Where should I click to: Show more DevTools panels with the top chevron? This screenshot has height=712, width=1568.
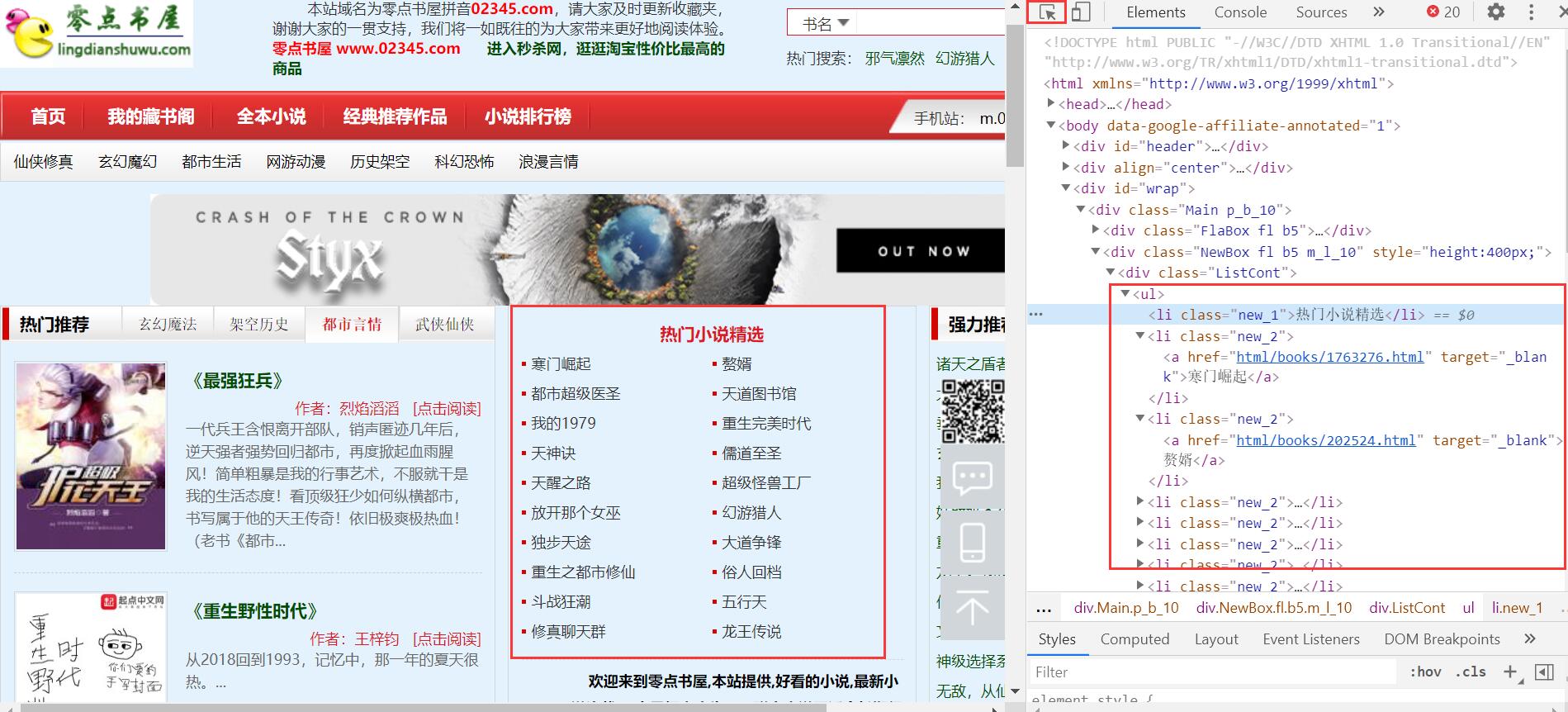click(1378, 12)
